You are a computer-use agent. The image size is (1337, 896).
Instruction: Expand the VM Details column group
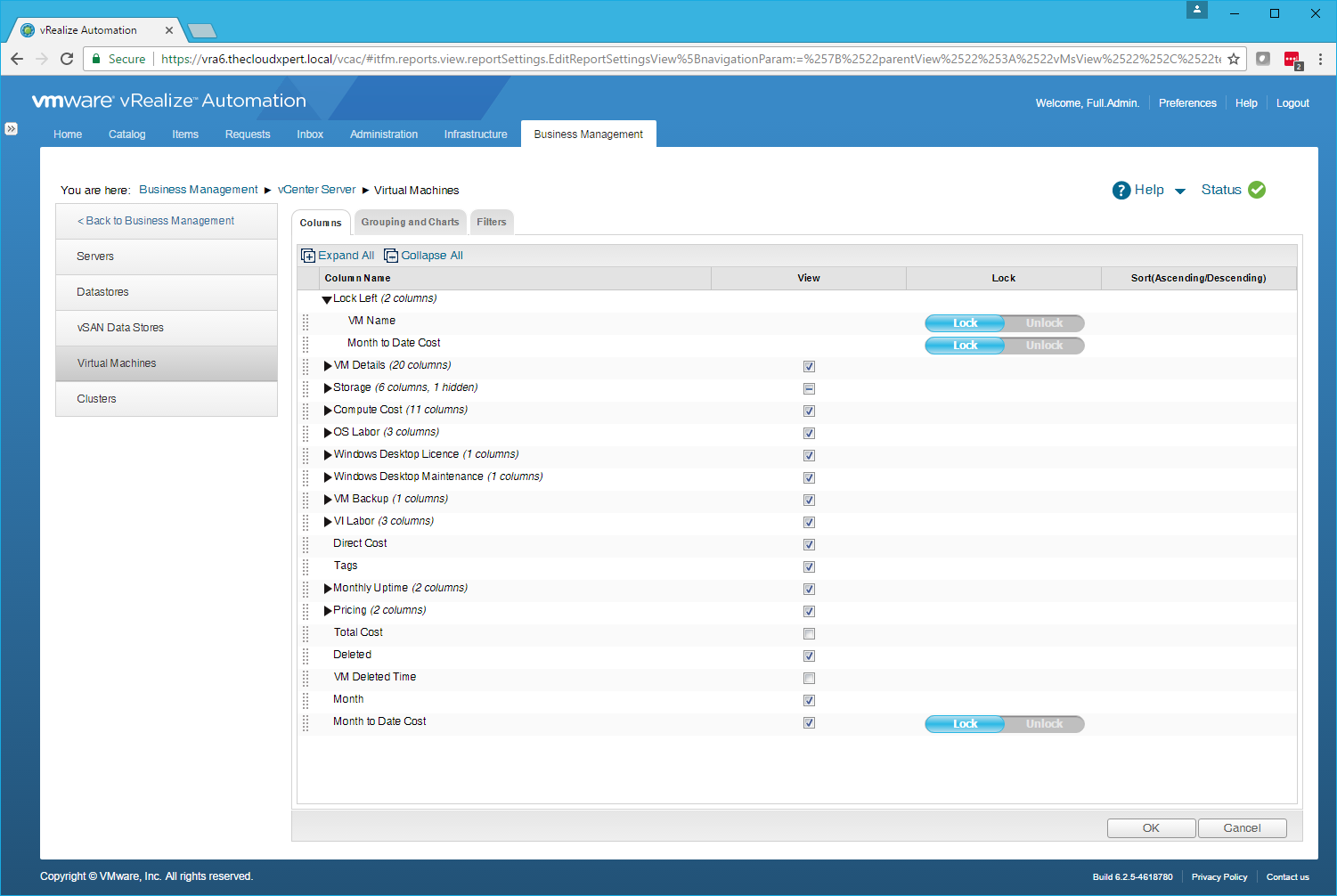pos(328,366)
